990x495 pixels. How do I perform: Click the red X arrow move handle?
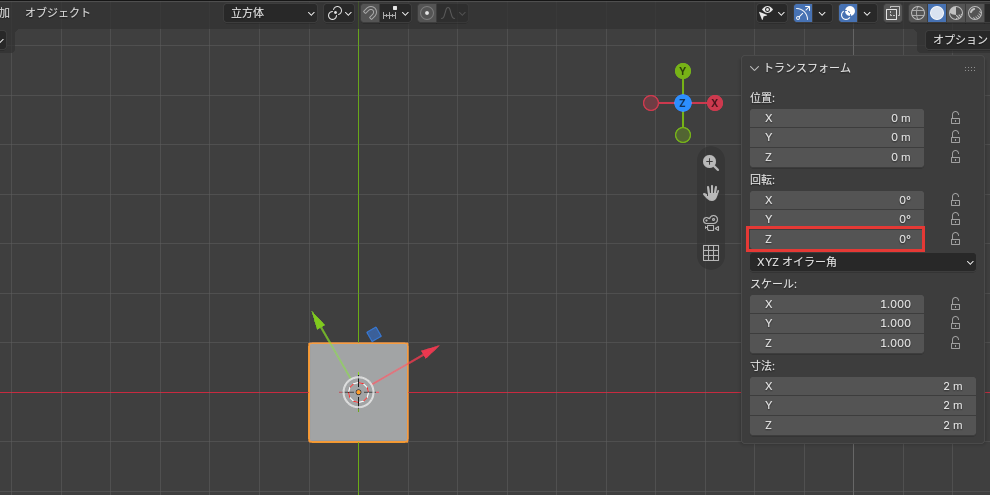coord(429,352)
